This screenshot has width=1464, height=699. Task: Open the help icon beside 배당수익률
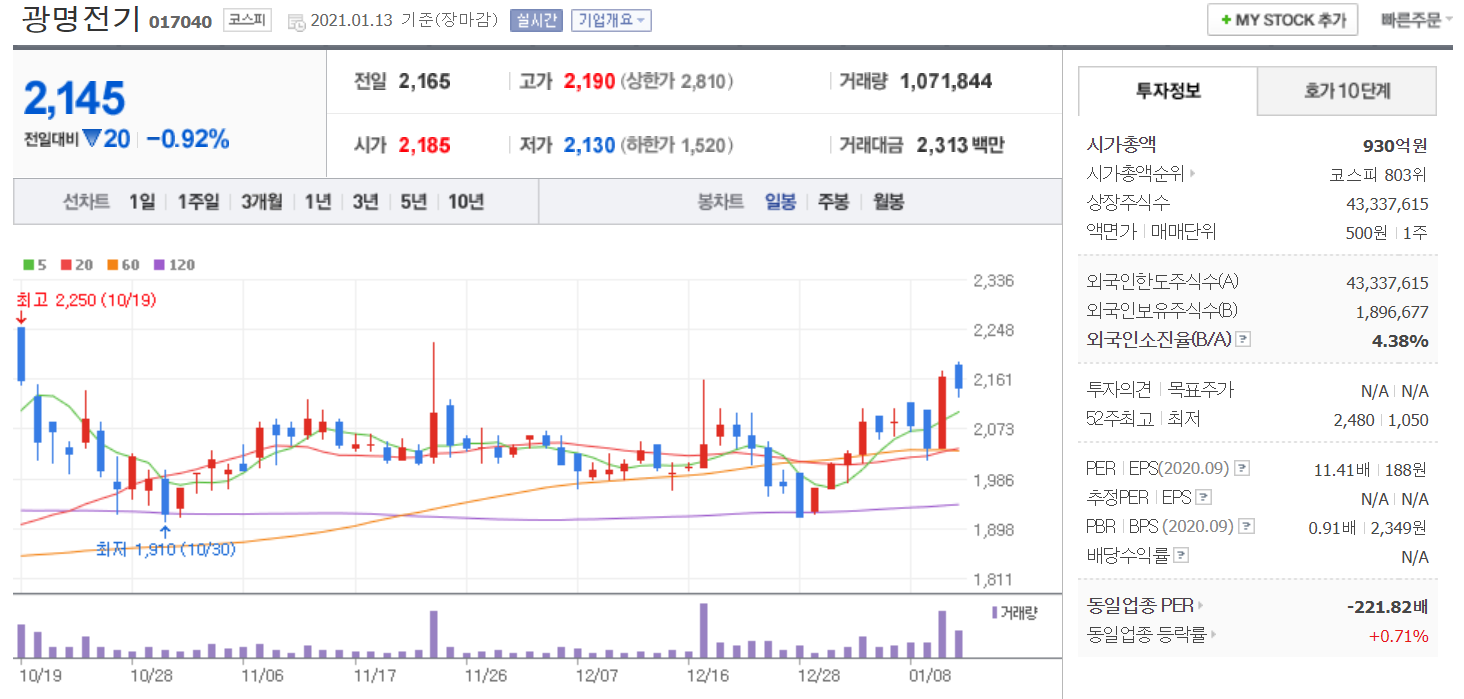pyautogui.click(x=1181, y=555)
